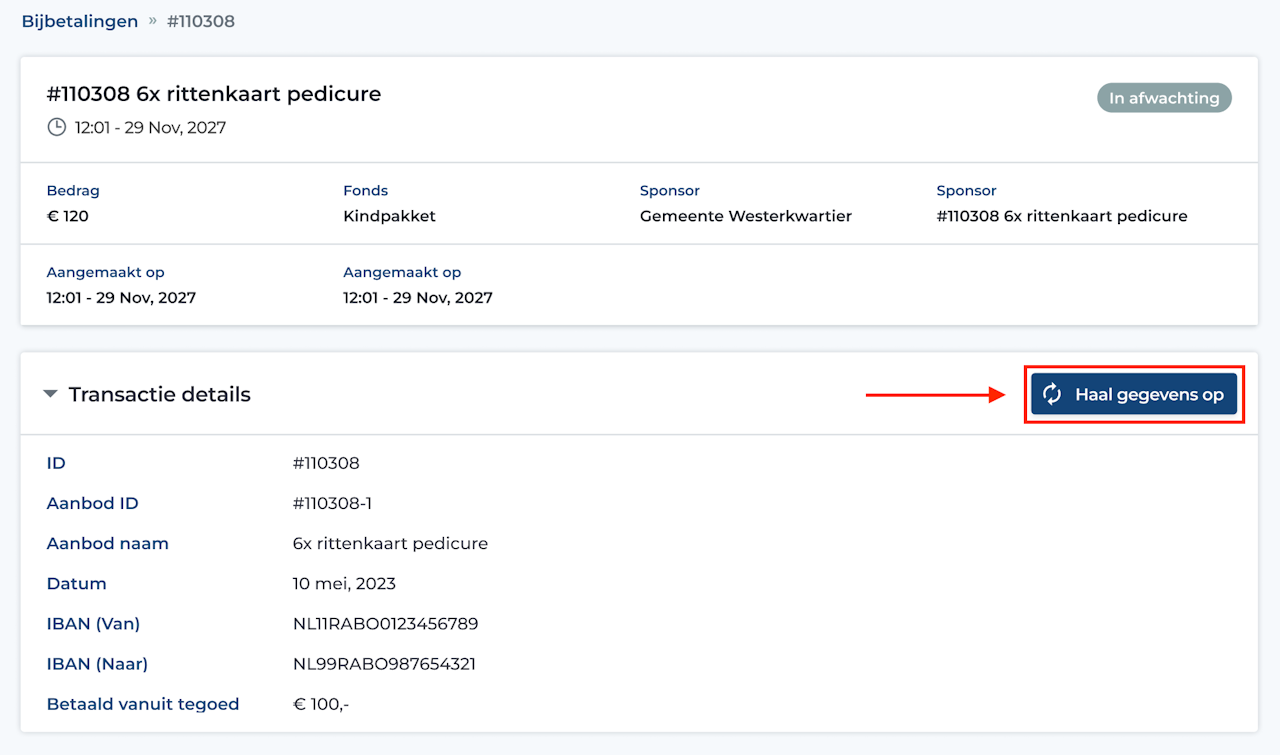Select the Fonds value Kindpakket

tap(390, 216)
